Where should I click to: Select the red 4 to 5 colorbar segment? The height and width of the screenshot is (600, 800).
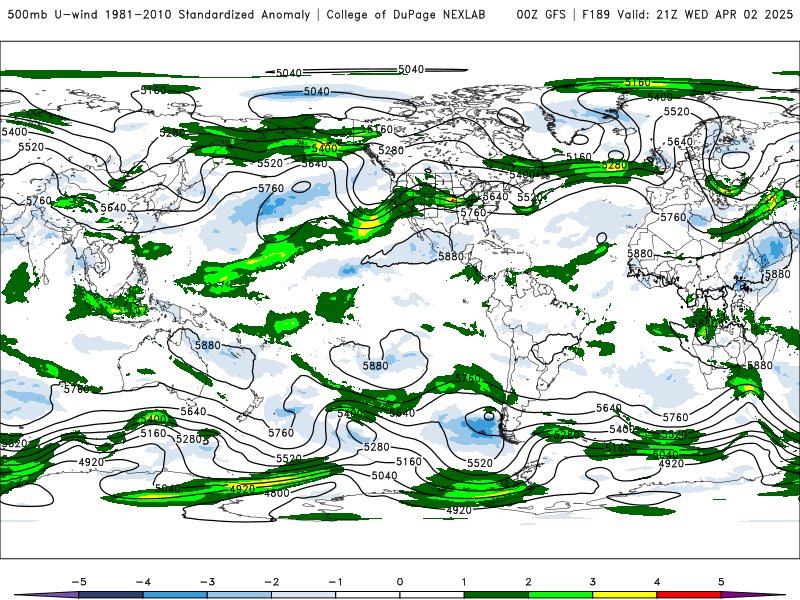point(689,595)
